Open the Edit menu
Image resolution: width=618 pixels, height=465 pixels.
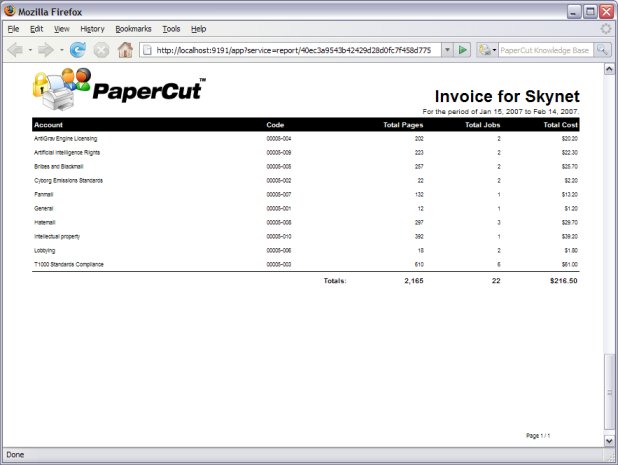[37, 29]
